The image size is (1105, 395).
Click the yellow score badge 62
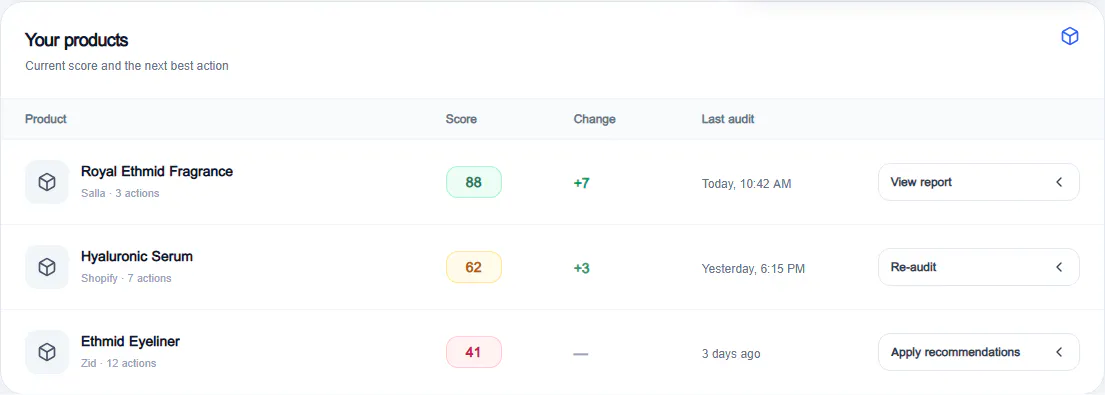point(474,268)
